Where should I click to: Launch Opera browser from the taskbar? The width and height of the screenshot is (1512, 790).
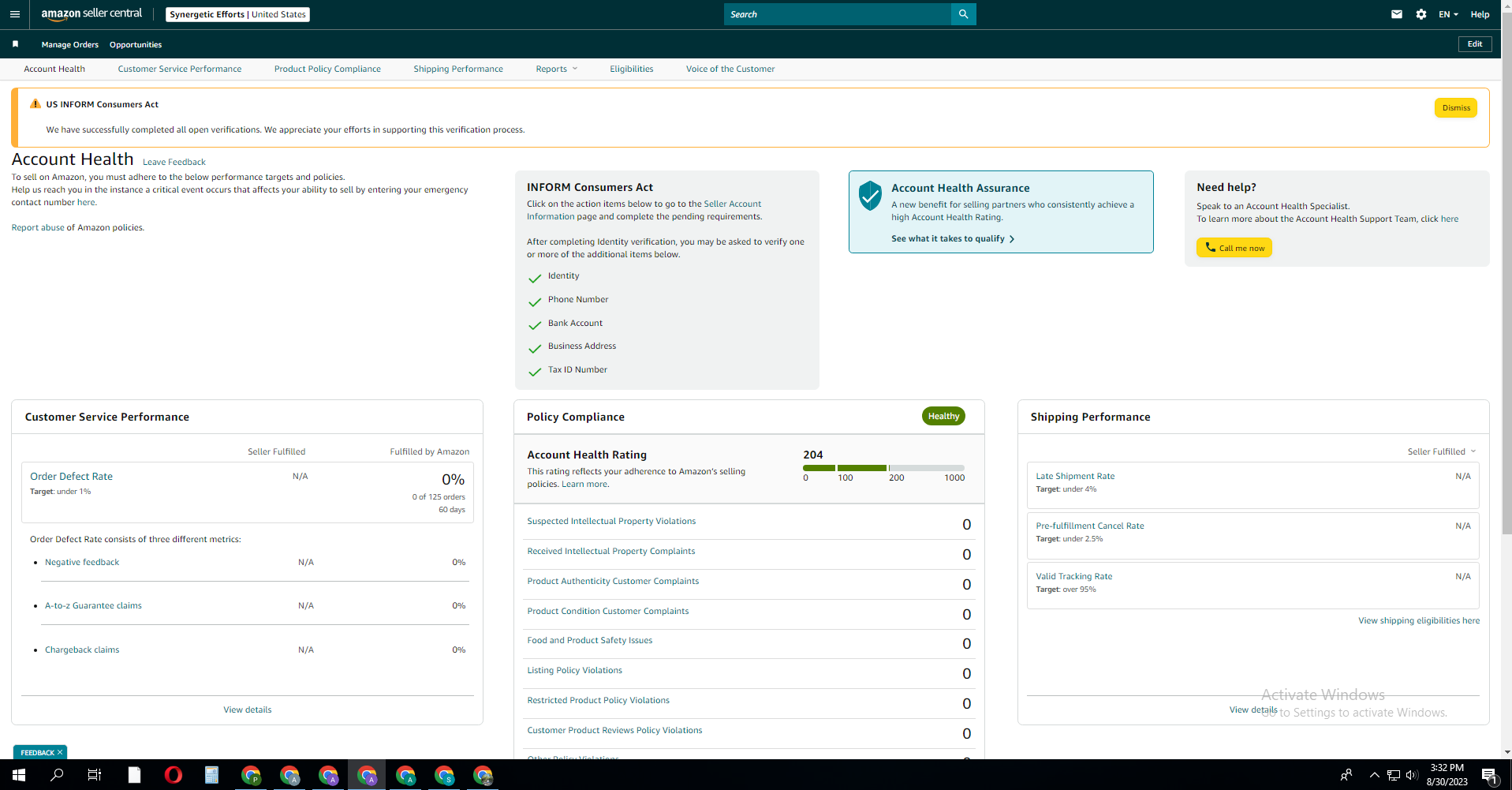click(173, 775)
